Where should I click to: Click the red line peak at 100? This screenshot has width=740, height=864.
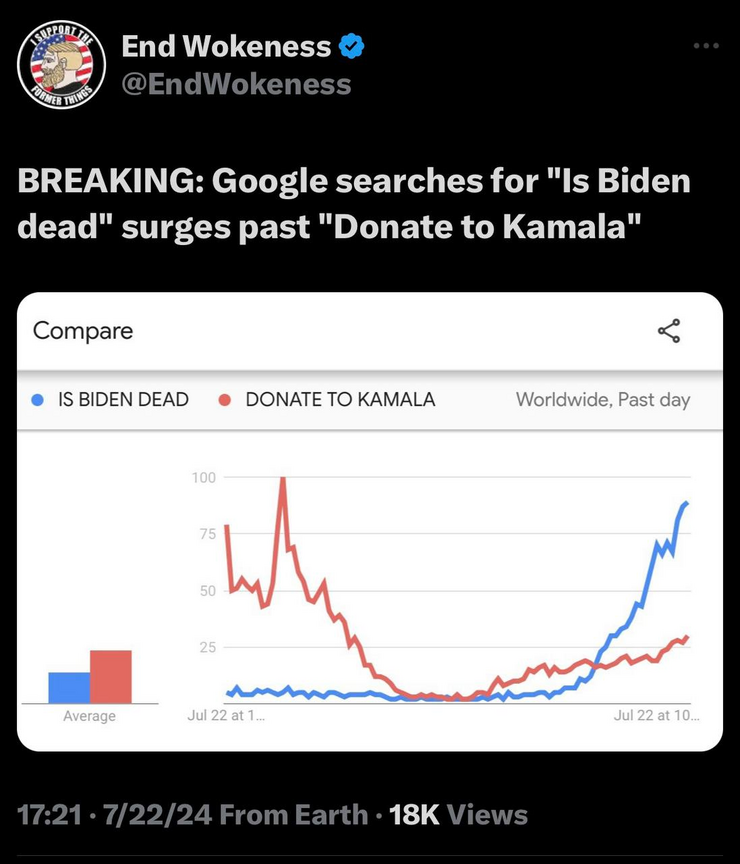(283, 479)
